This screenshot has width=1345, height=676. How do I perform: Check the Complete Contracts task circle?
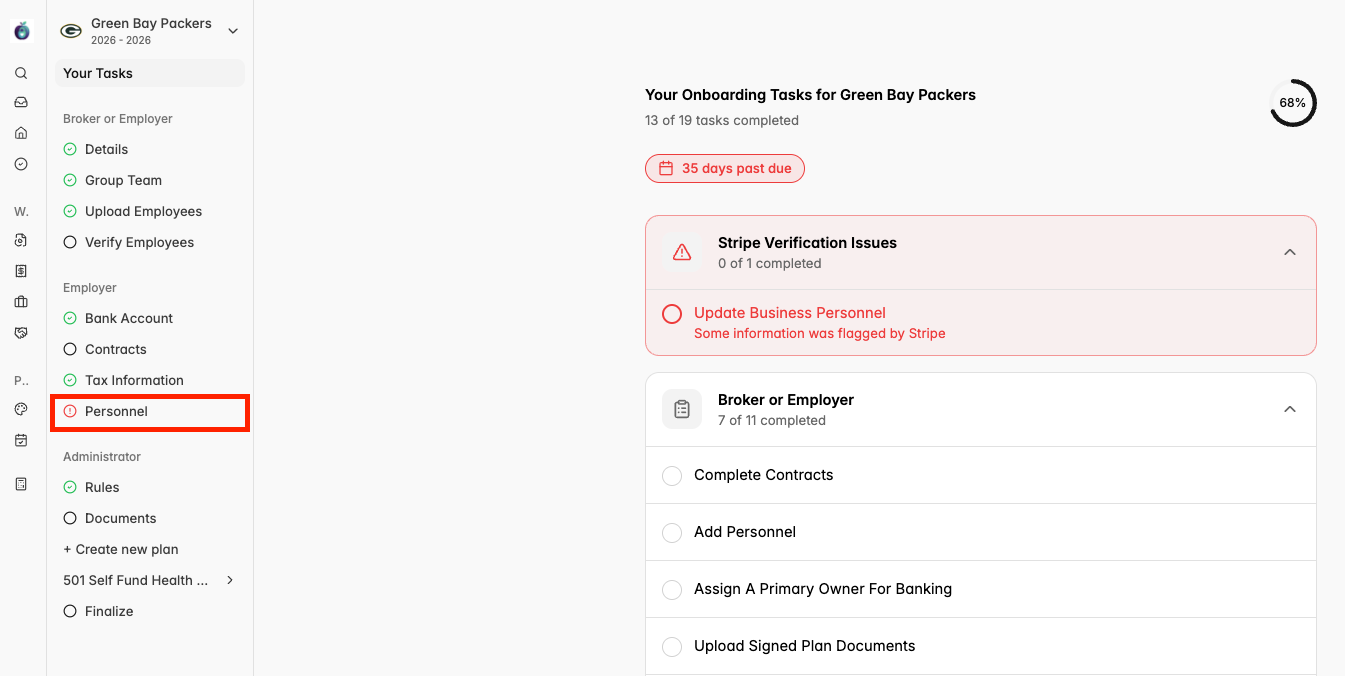coord(672,475)
